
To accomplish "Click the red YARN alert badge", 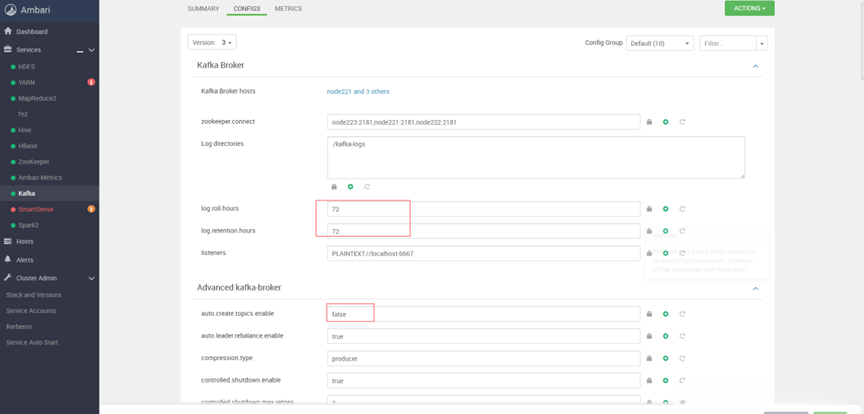I will coord(91,82).
